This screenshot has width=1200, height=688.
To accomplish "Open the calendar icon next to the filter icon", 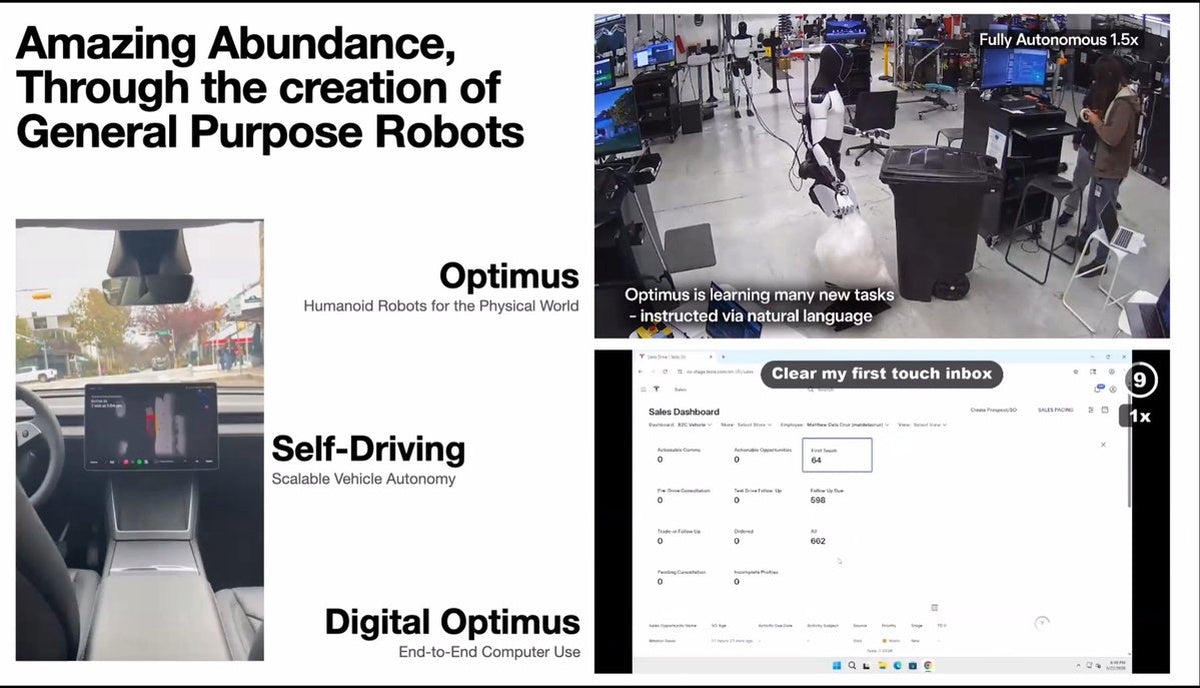I will (x=1104, y=410).
